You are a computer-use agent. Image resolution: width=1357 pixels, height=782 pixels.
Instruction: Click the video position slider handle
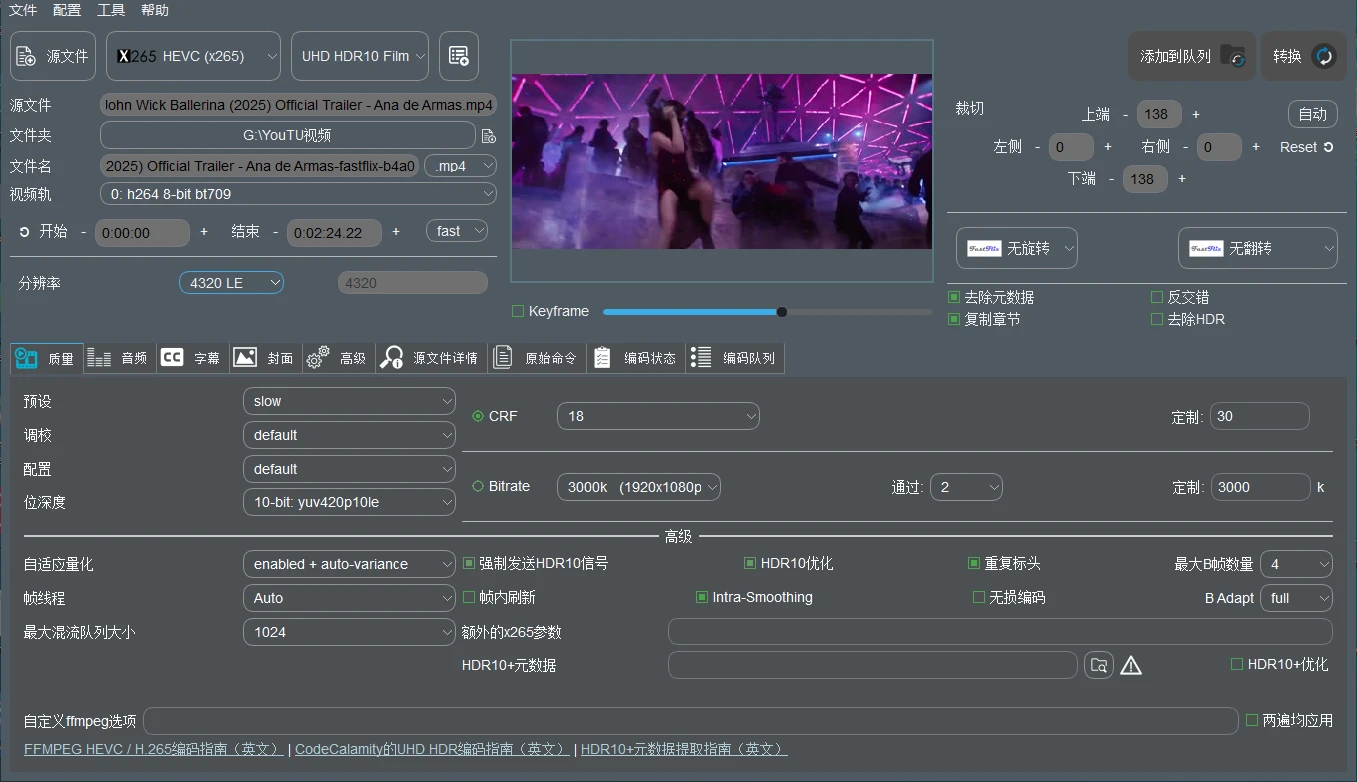pyautogui.click(x=782, y=311)
